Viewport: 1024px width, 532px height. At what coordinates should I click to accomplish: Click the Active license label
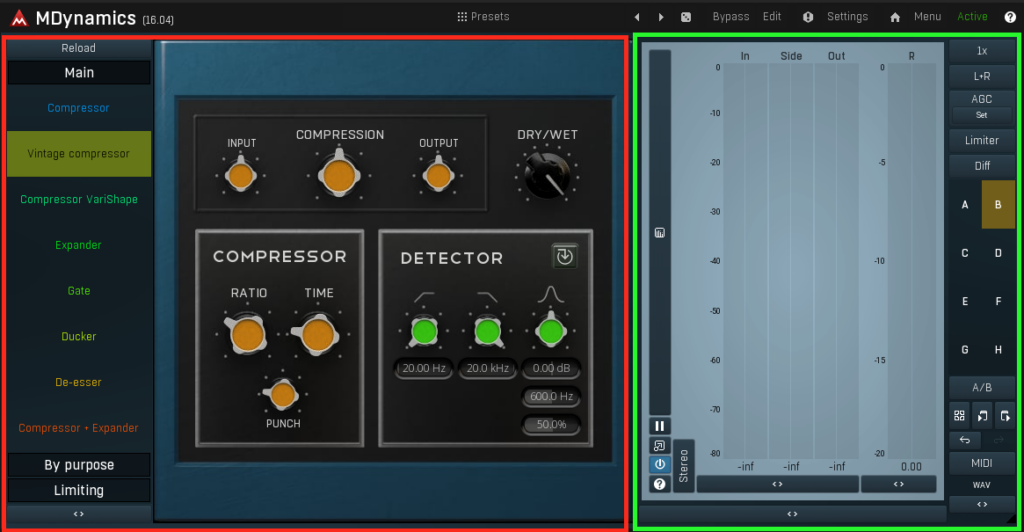(972, 16)
